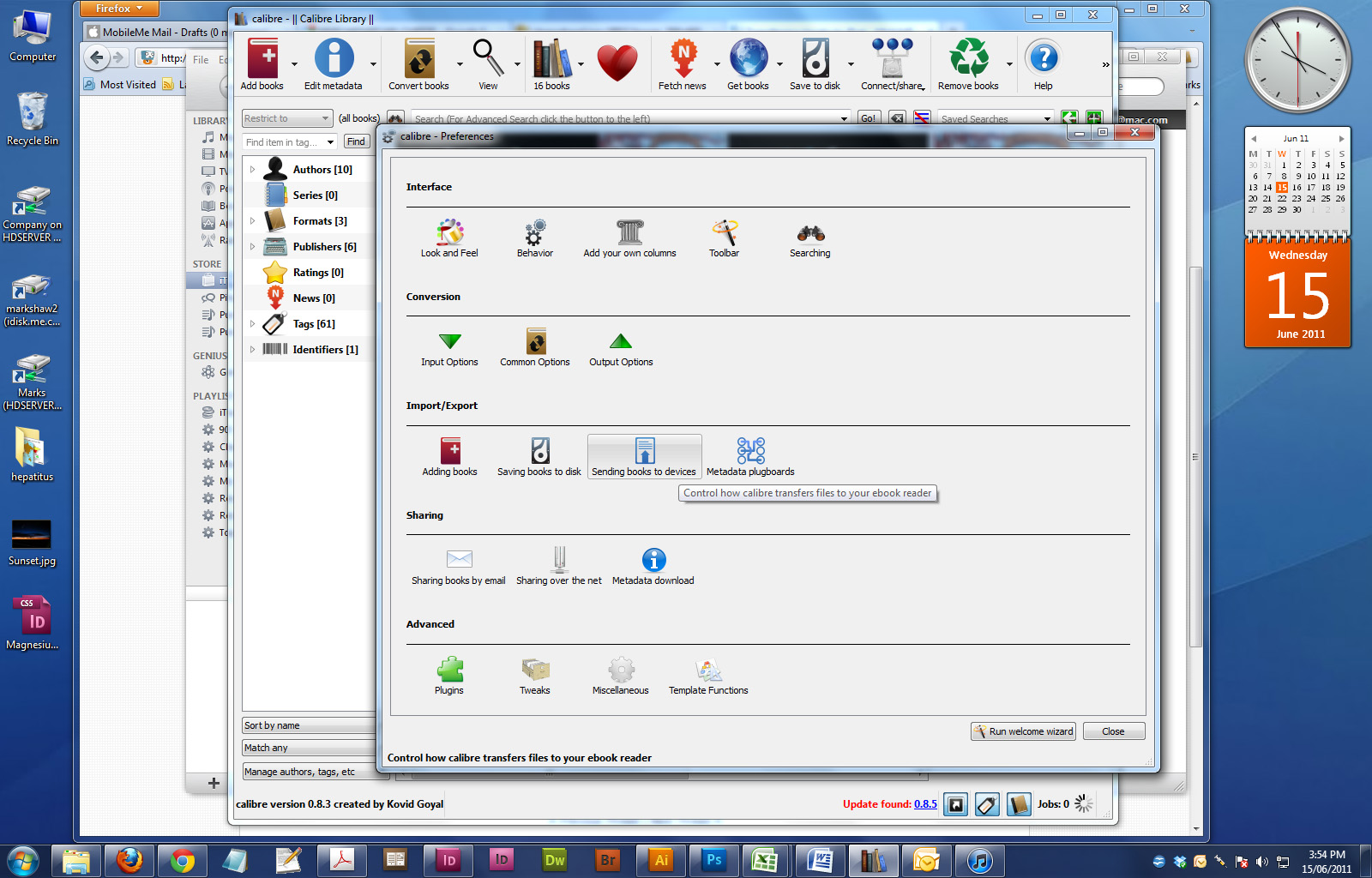Open Metadata plugboards preferences
Image resolution: width=1372 pixels, height=878 pixels.
(750, 456)
